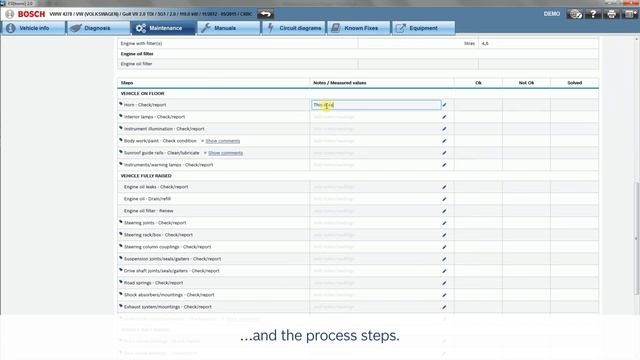The image size is (640, 360).
Task: Mark Horn step as Ok
Action: 478,105
